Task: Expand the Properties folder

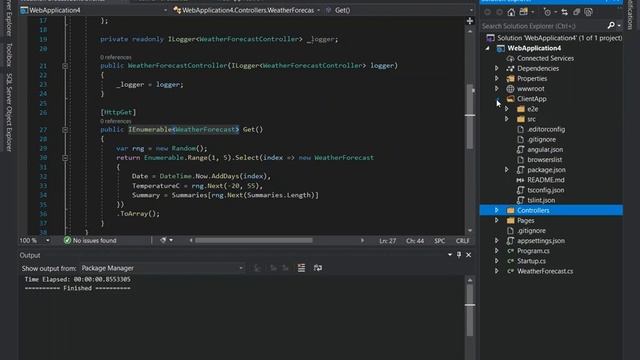Action: [497, 78]
